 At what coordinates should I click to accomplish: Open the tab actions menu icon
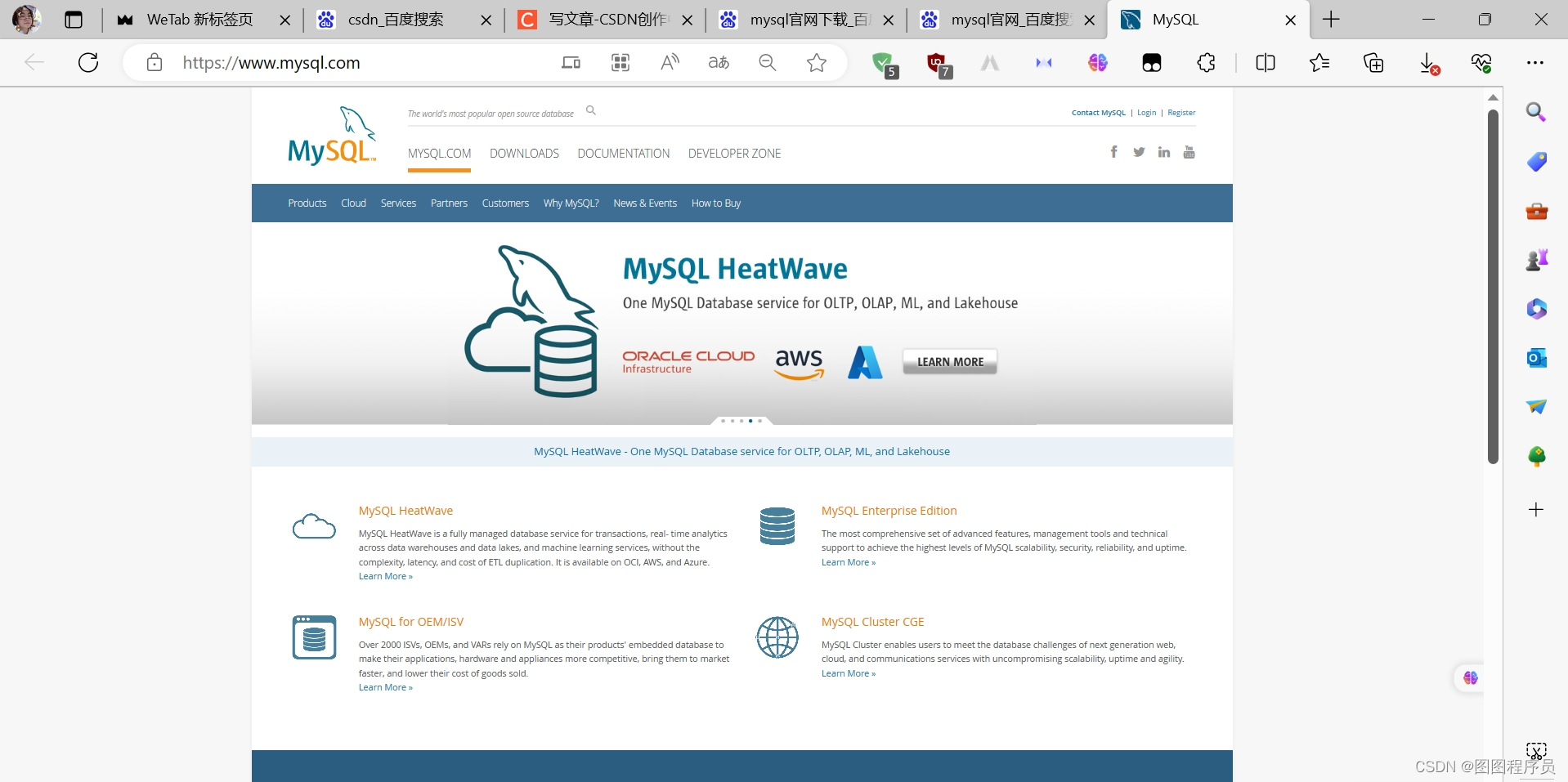click(74, 20)
